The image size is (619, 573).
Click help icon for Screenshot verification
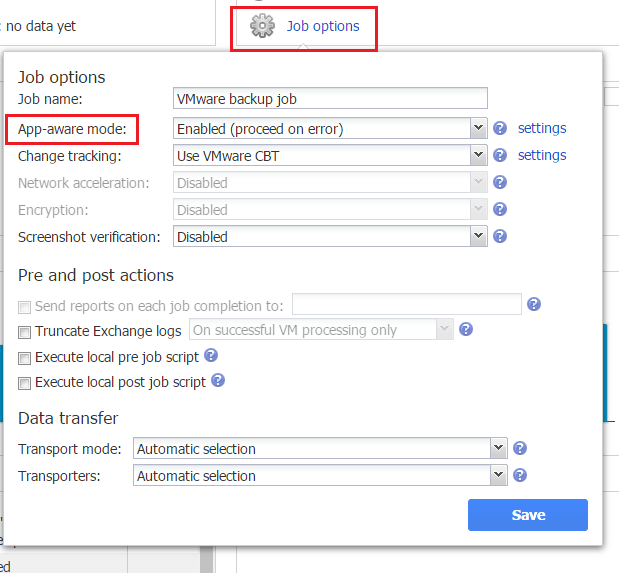click(x=500, y=237)
